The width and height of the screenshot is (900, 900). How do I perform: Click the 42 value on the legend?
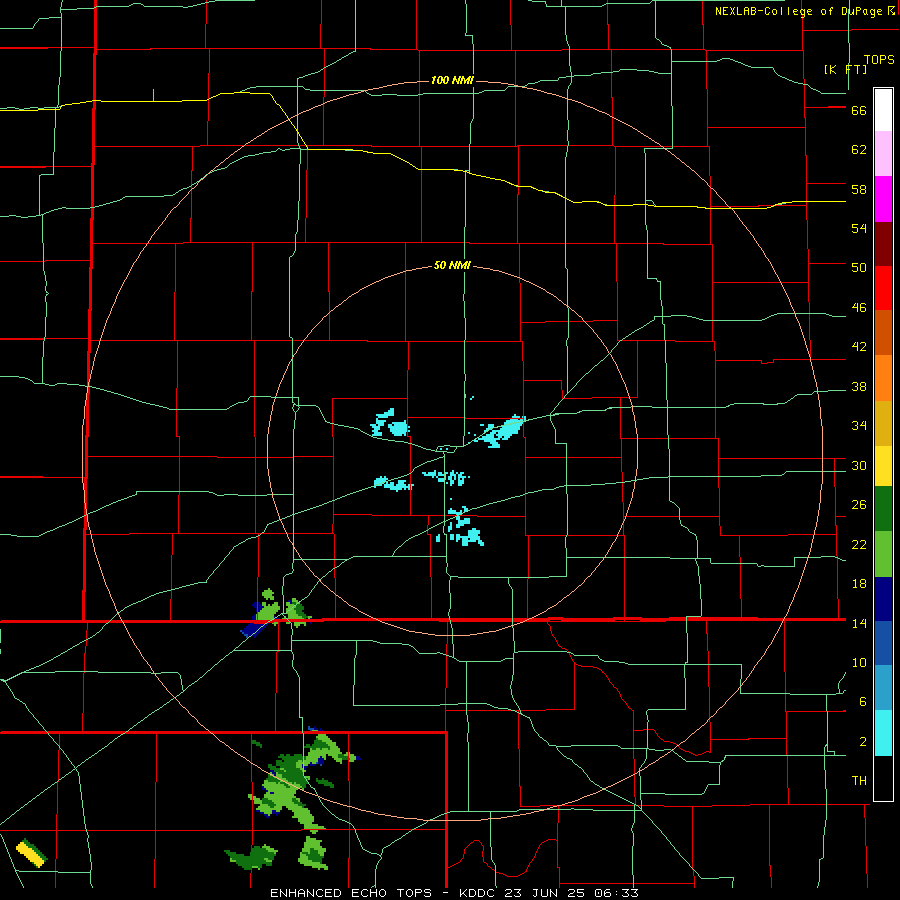pyautogui.click(x=859, y=347)
